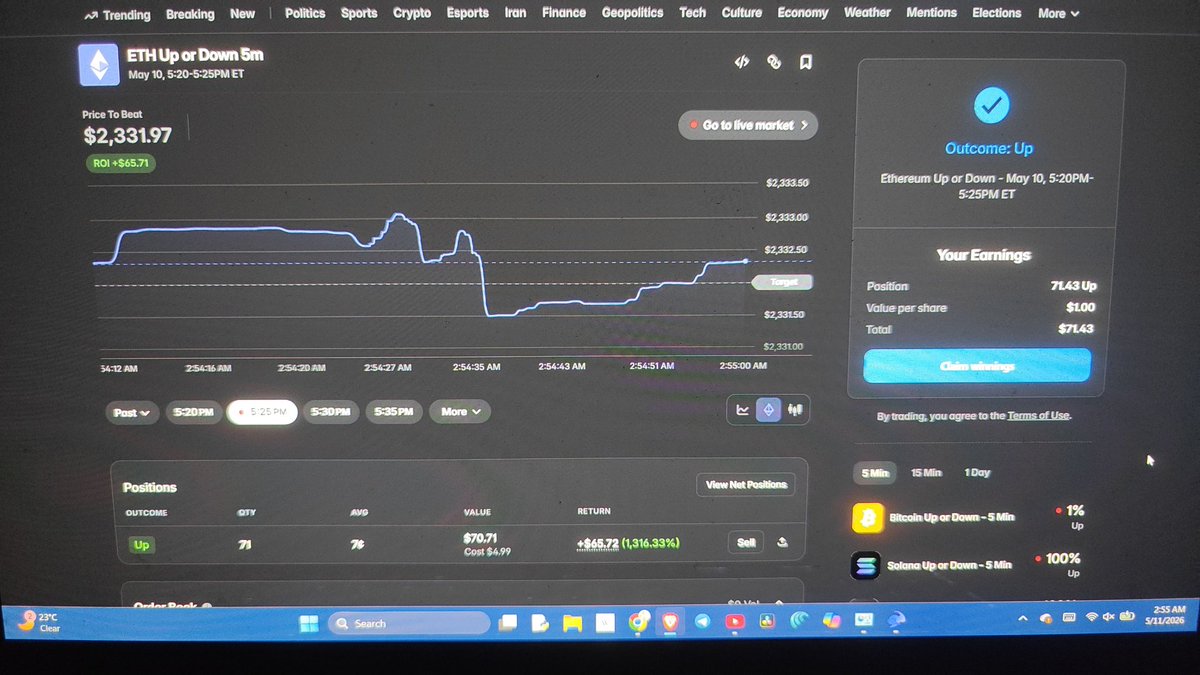Switch to the 5 Min markets tab
The width and height of the screenshot is (1200, 675).
tap(873, 473)
